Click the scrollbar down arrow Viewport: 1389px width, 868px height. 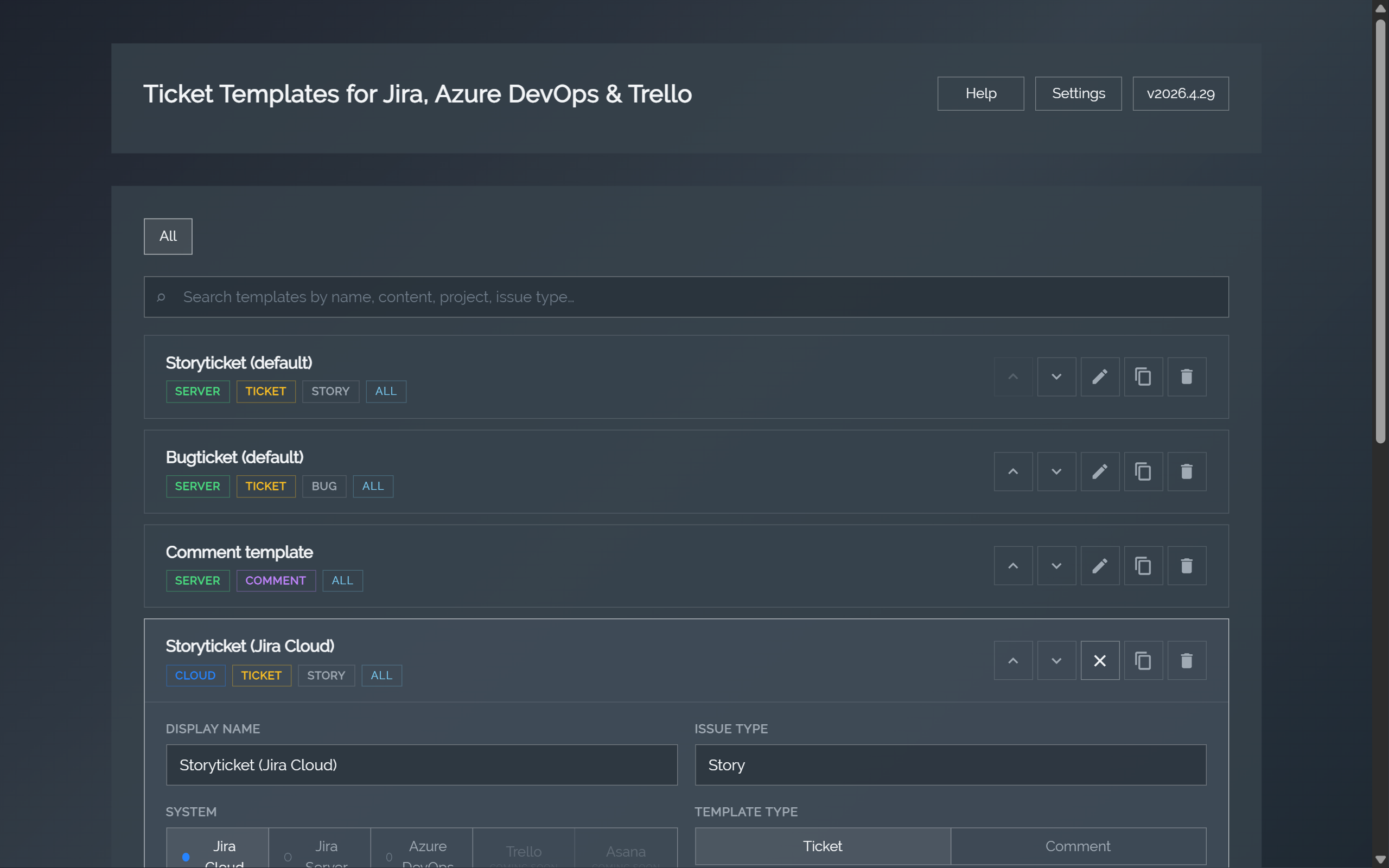click(1380, 859)
